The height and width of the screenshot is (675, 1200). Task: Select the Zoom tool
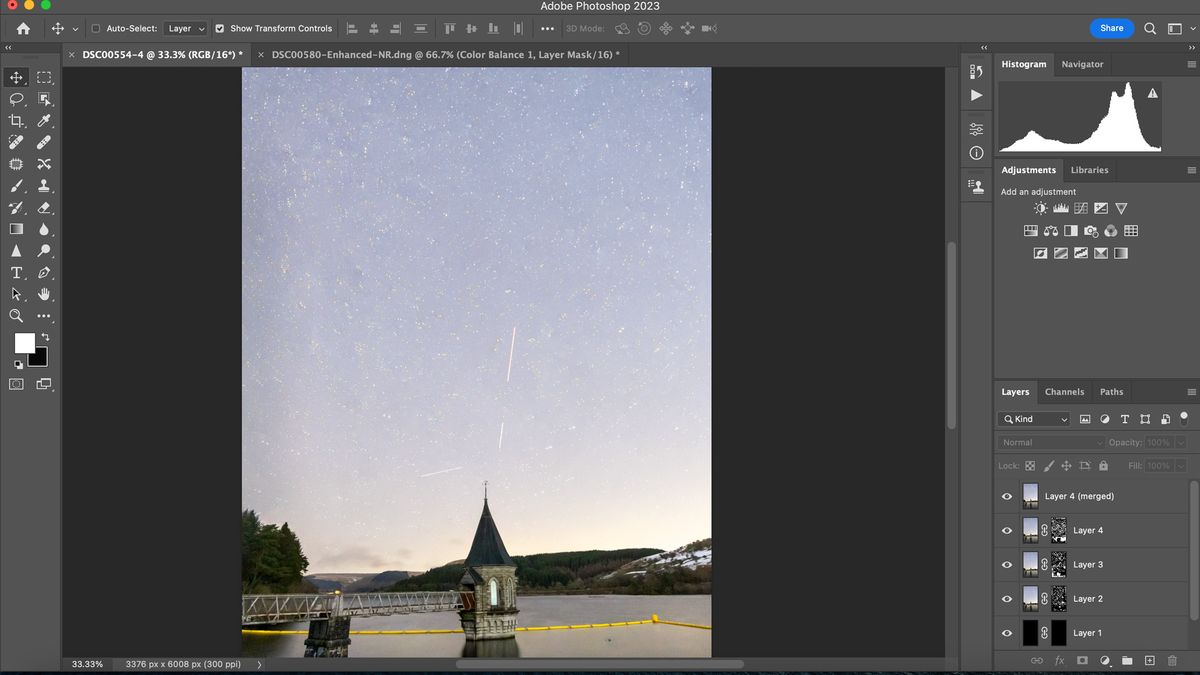point(16,316)
